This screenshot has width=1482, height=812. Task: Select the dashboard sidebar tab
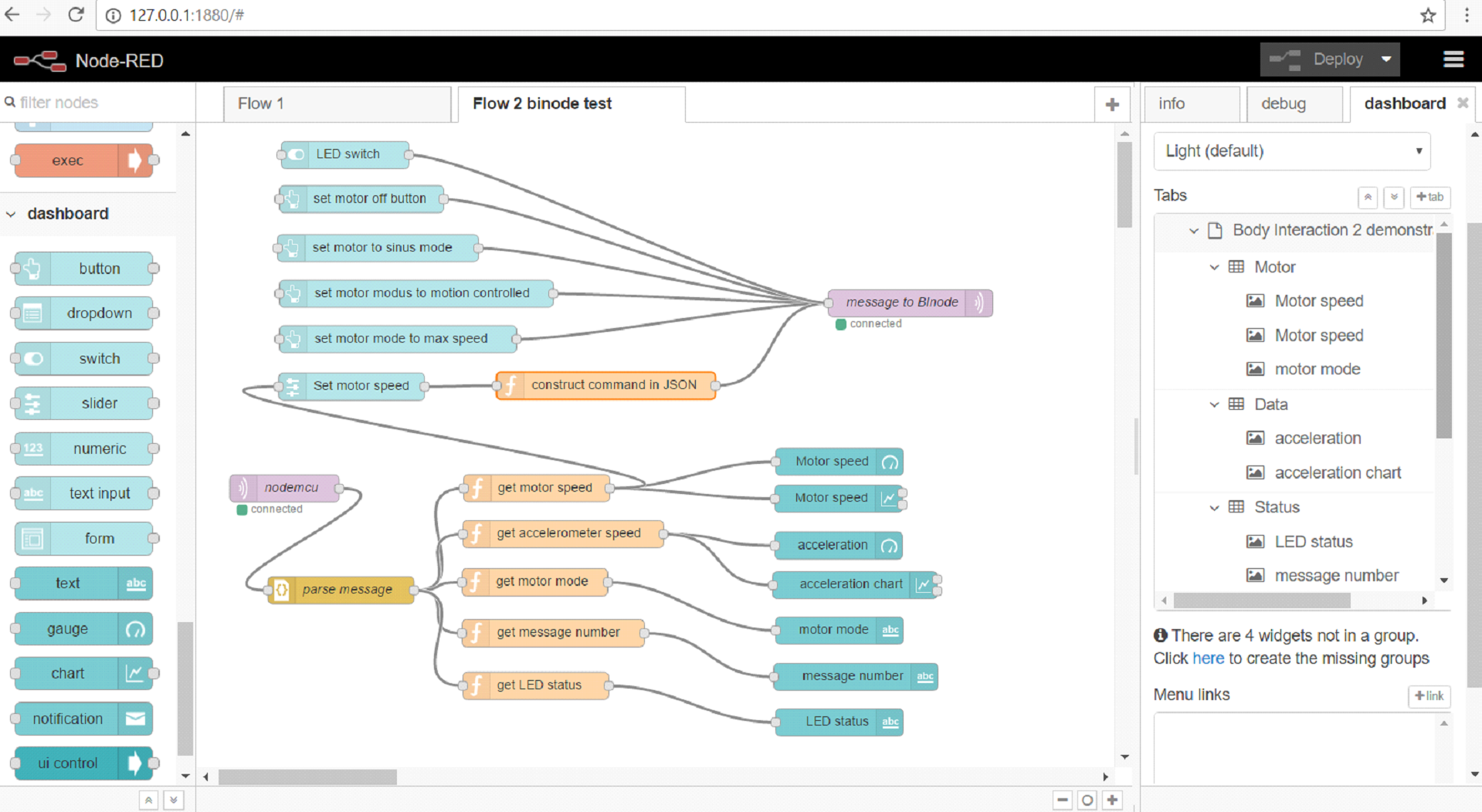1405,103
